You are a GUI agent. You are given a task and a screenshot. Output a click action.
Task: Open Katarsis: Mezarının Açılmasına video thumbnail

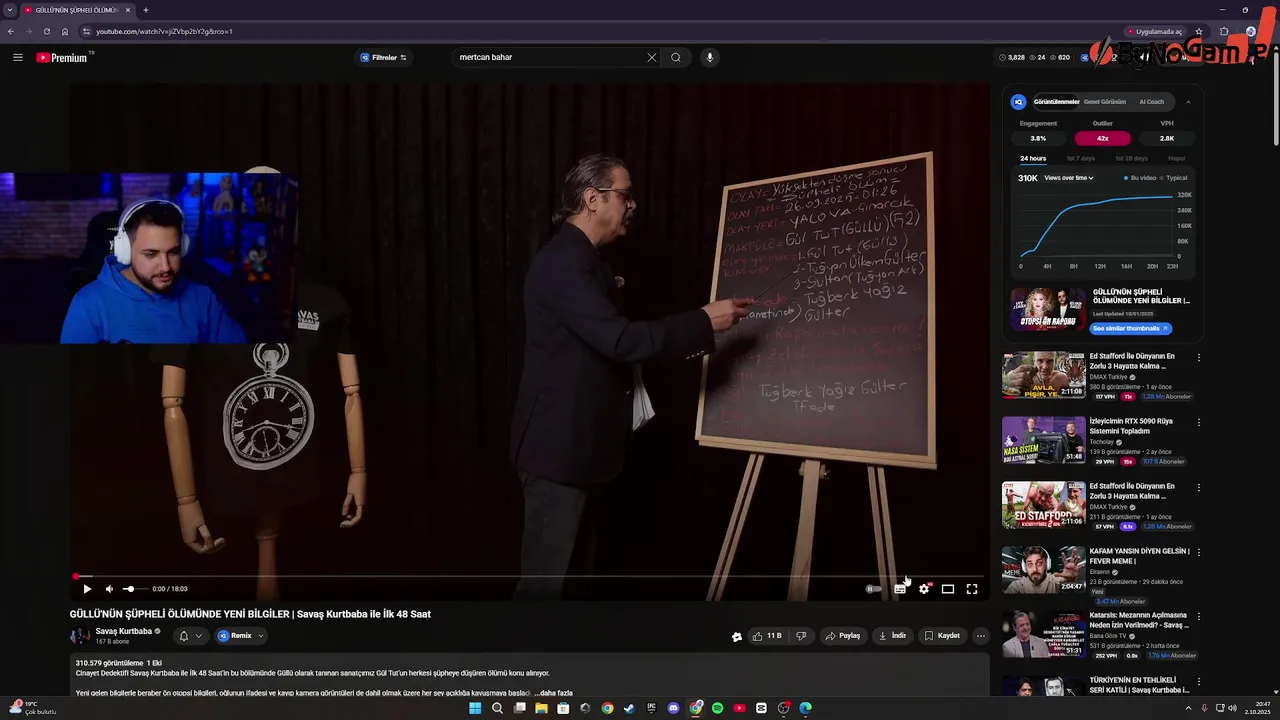point(1043,634)
